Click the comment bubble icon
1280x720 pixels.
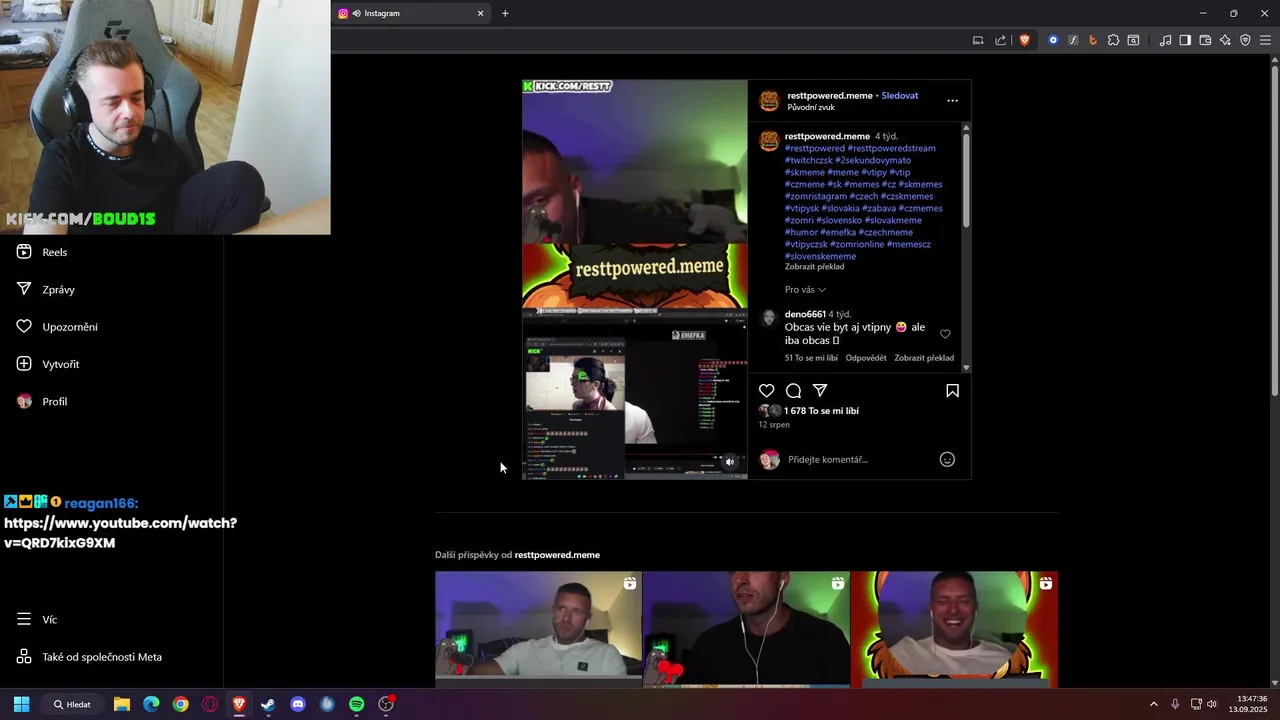(793, 391)
